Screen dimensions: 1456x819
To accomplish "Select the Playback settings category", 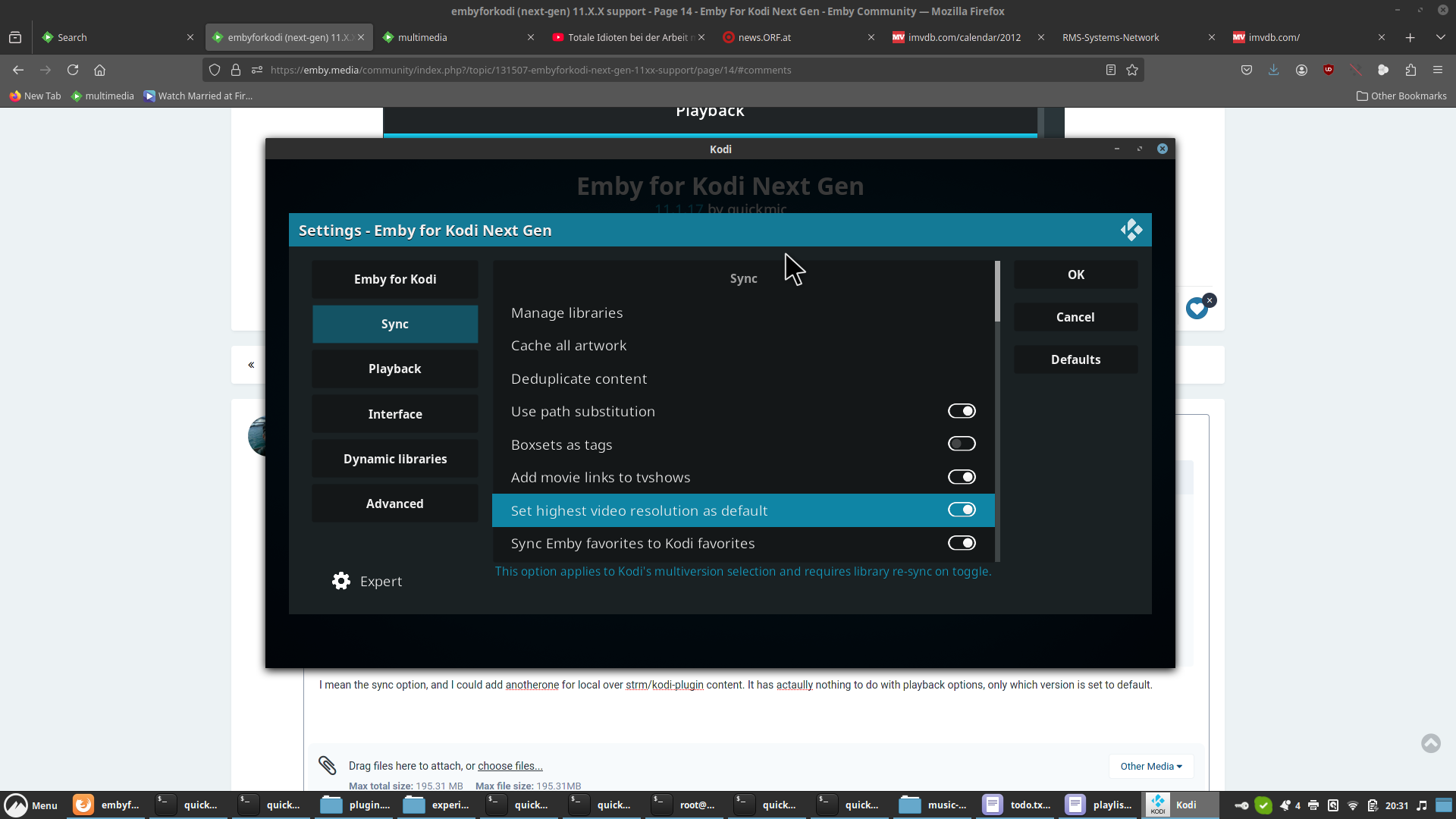I will pos(394,369).
